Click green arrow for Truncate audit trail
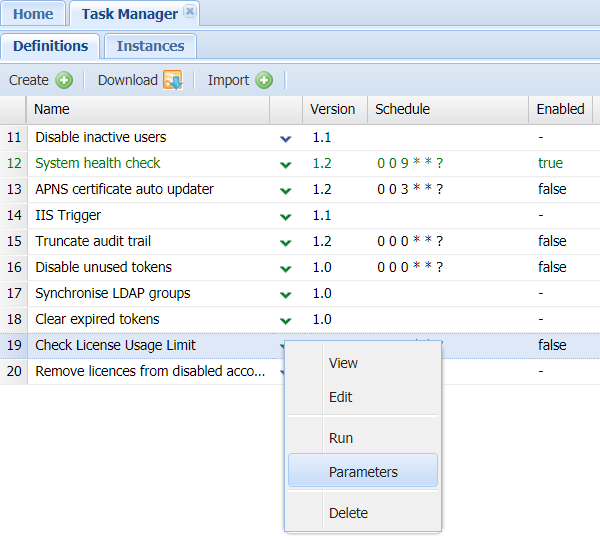Screen dimensions: 600x540 click(286, 242)
